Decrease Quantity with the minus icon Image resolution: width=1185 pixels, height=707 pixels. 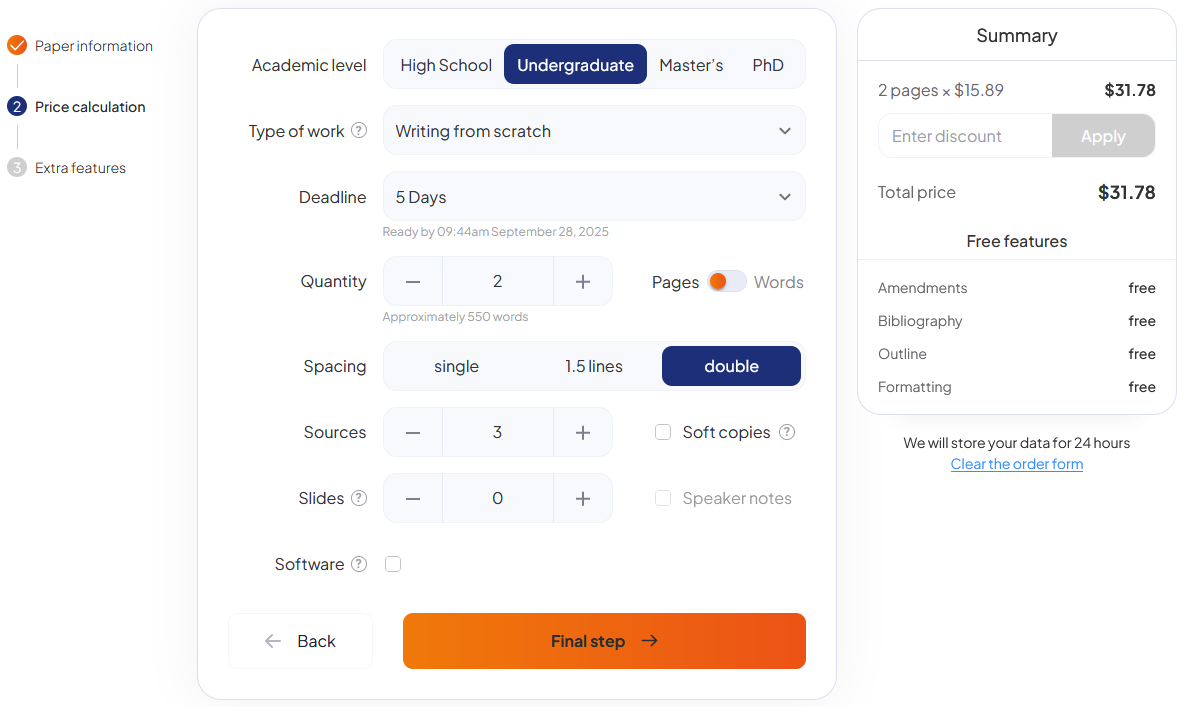(x=413, y=282)
